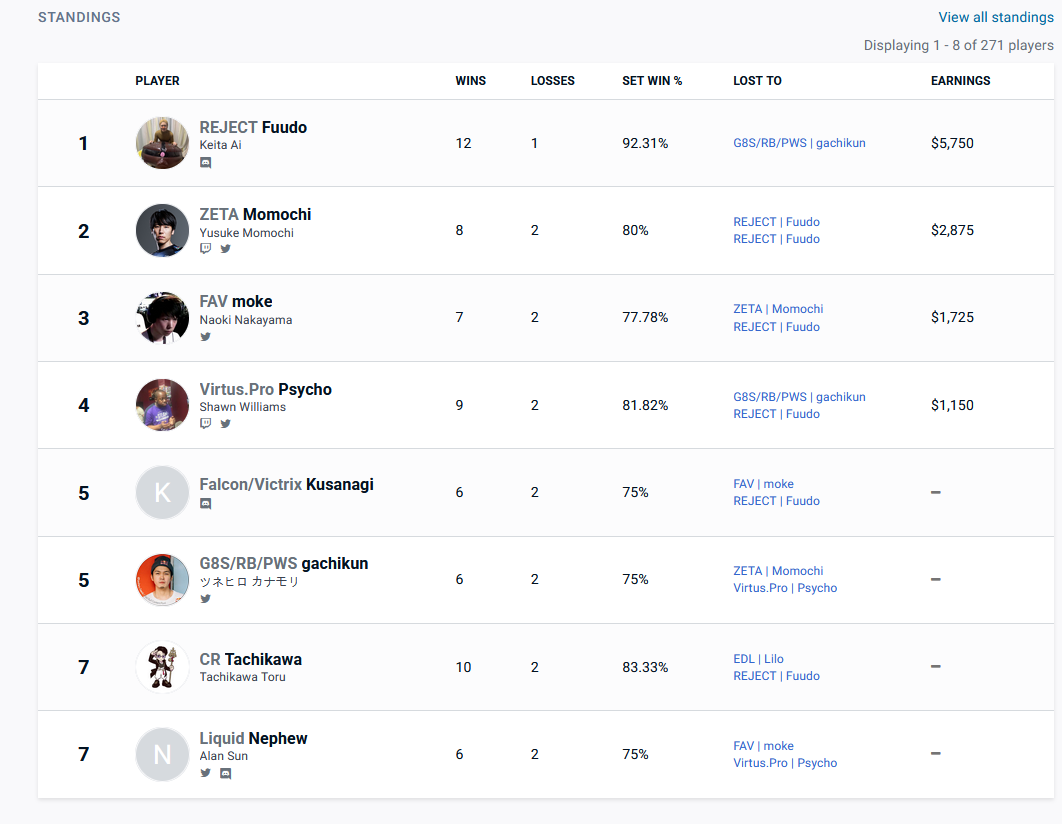The image size is (1062, 824).
Task: Open gachikun link in Psycho's row
Action: tap(799, 397)
